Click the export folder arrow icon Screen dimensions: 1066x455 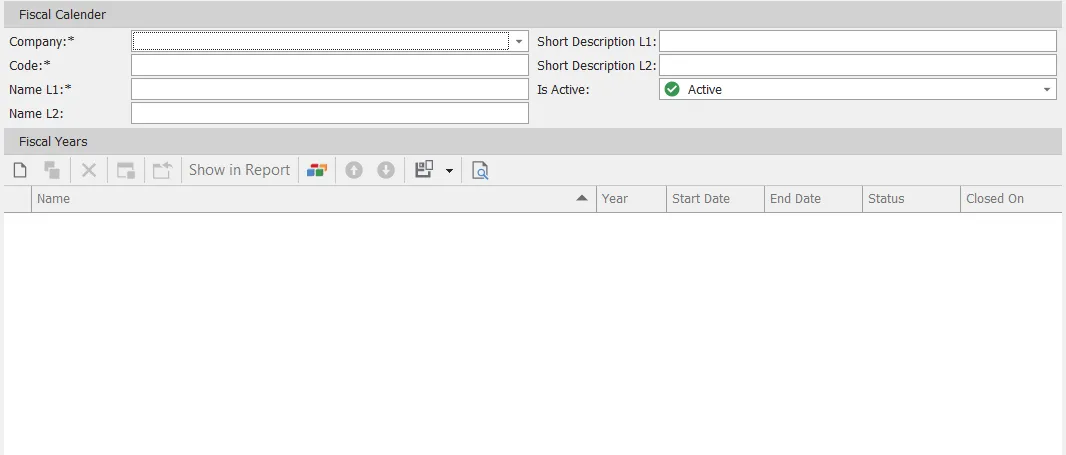click(x=162, y=170)
